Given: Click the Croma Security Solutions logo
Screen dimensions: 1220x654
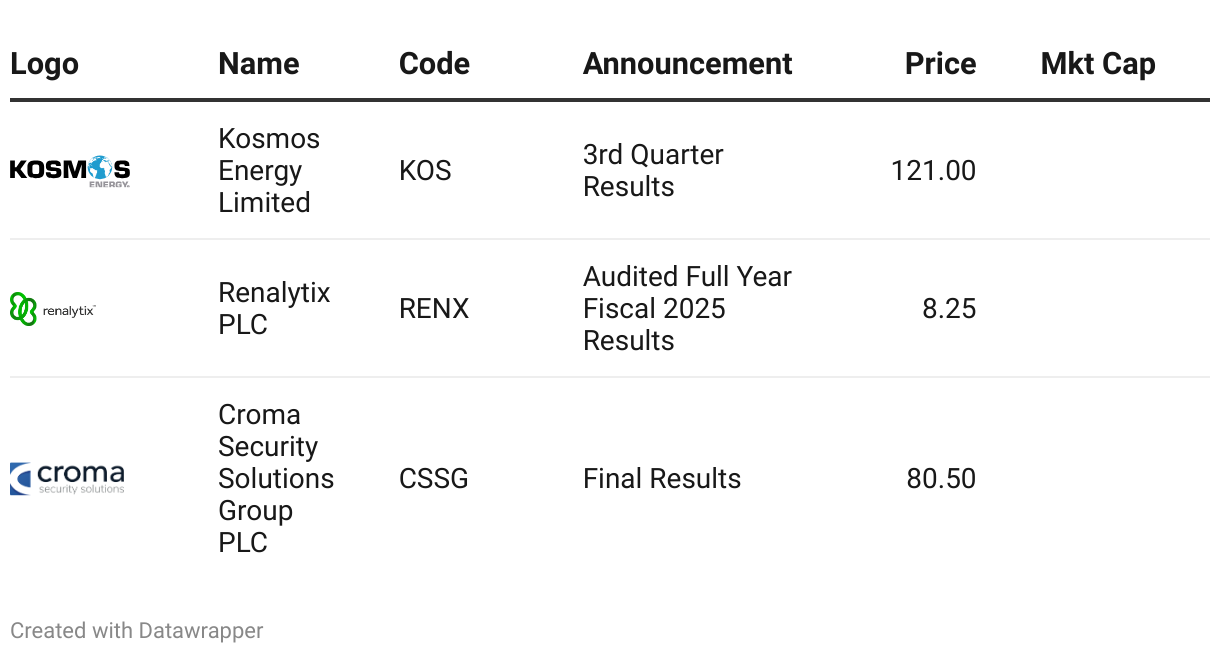Looking at the screenshot, I should pyautogui.click(x=68, y=479).
